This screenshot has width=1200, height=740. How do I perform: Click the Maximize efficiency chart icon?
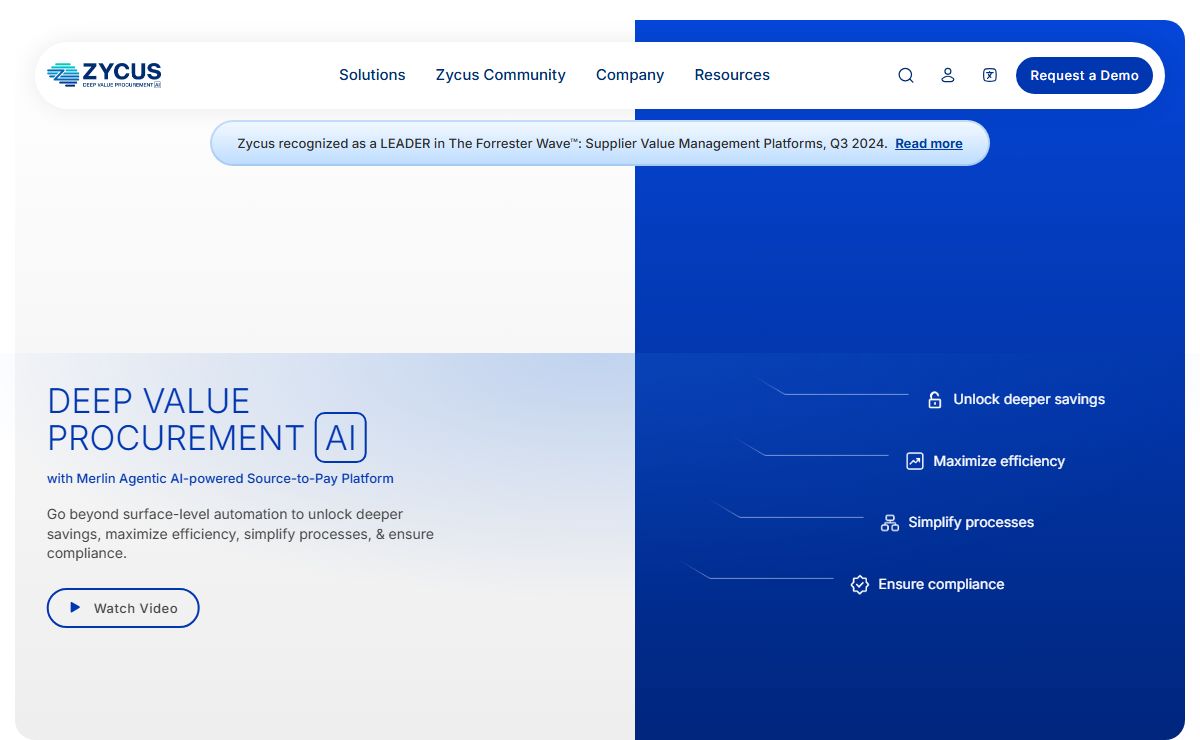[915, 461]
